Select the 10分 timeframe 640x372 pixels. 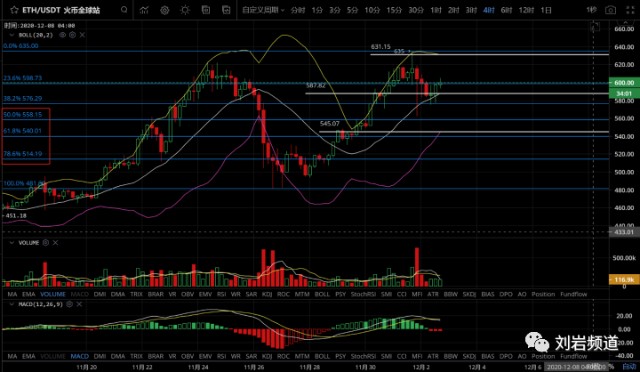click(372, 10)
